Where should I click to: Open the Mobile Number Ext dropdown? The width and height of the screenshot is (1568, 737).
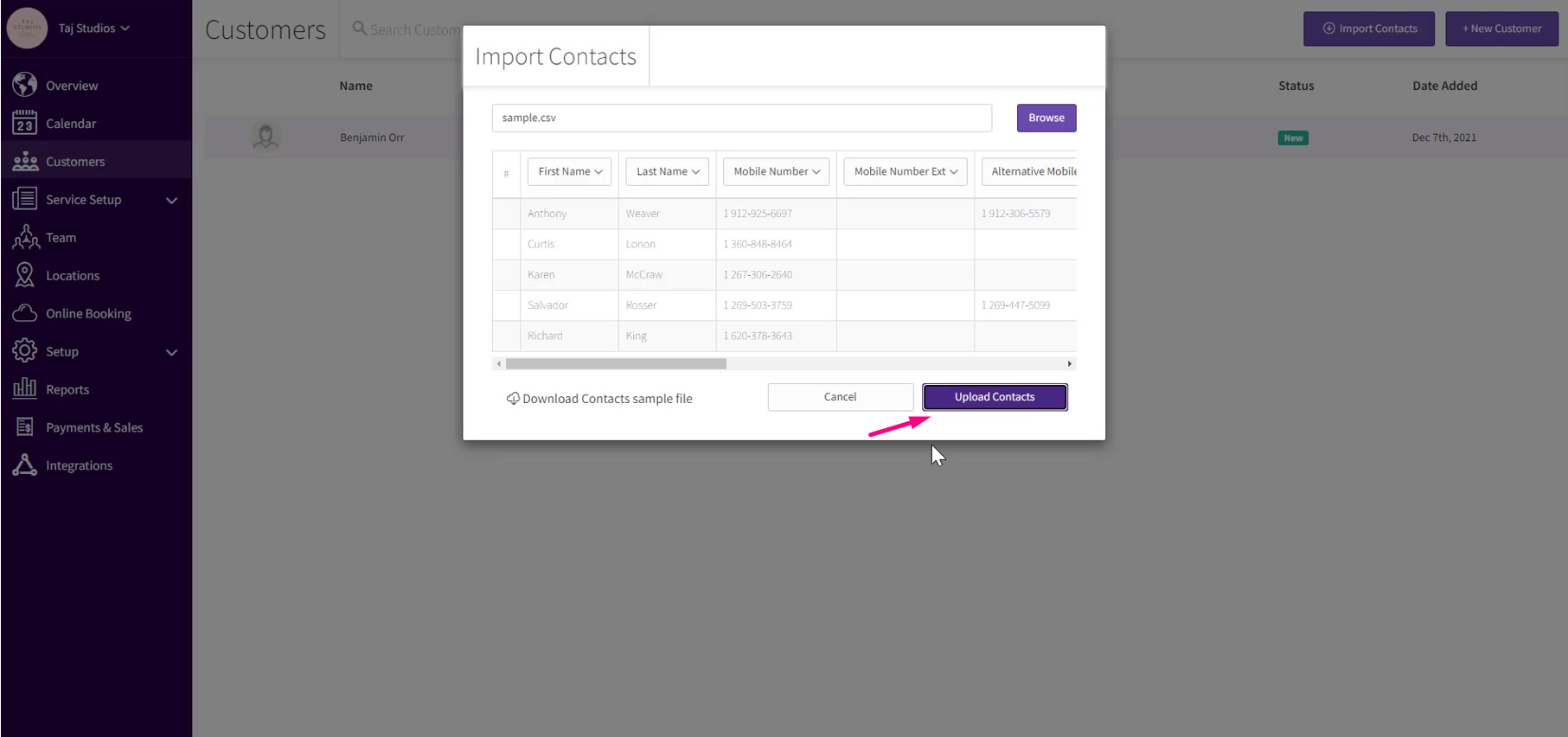pos(905,171)
